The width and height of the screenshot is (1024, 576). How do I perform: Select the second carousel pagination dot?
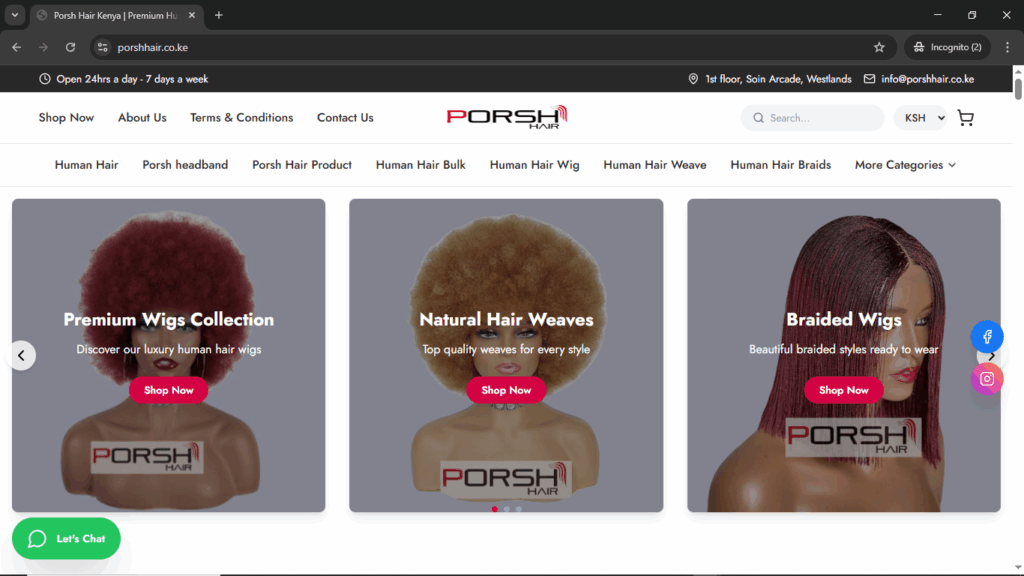click(x=506, y=509)
